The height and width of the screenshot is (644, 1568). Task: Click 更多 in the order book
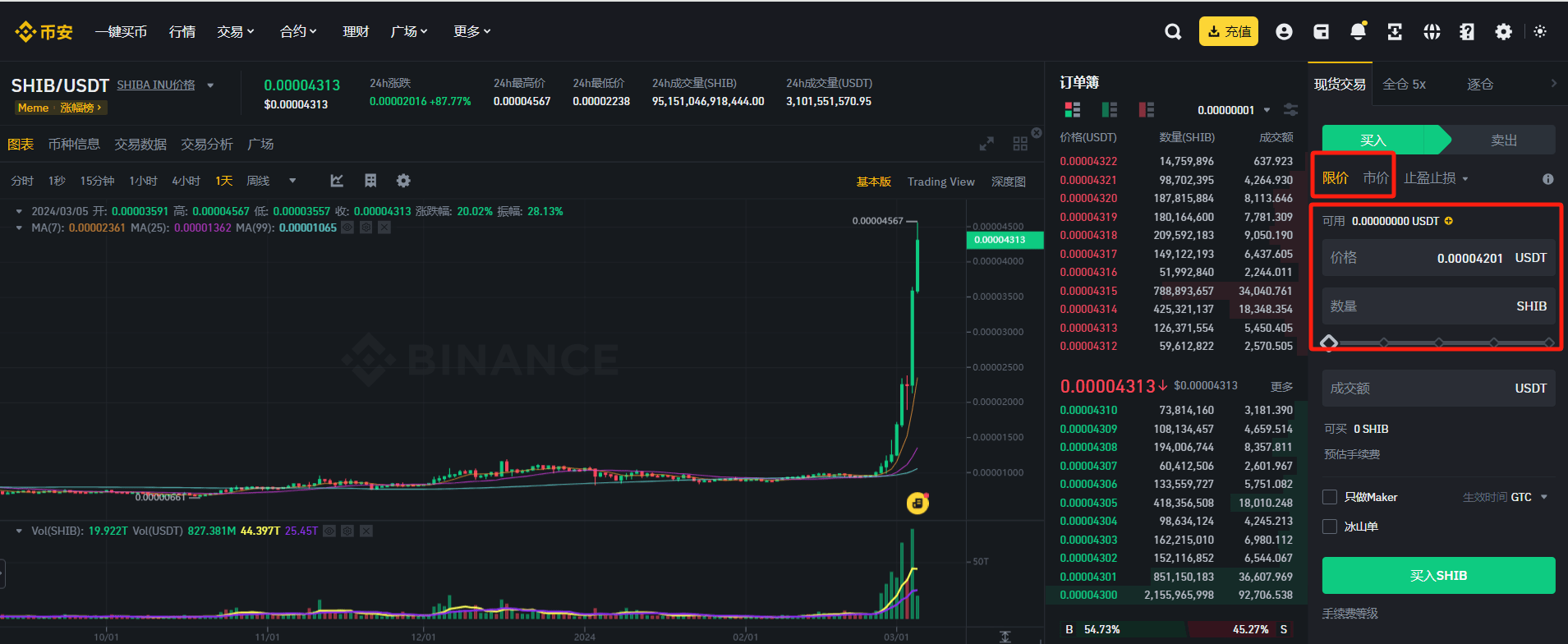pyautogui.click(x=1281, y=386)
